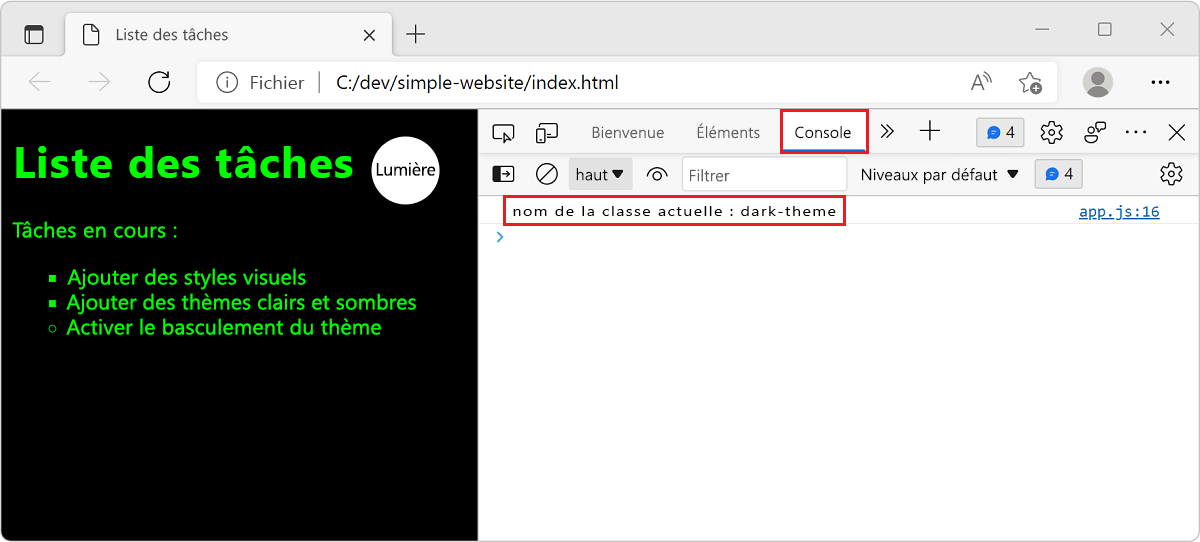Viewport: 1200px width, 542px height.
Task: Clear the console
Action: [x=547, y=174]
